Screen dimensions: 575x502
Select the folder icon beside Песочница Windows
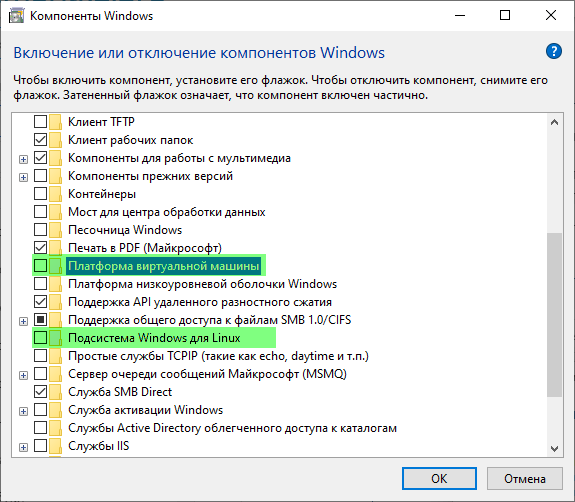click(x=55, y=230)
